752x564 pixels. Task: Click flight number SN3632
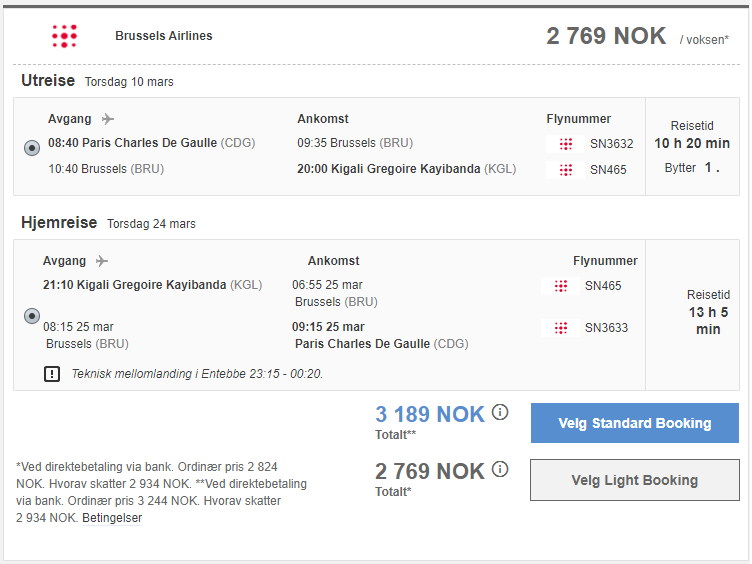pos(611,144)
